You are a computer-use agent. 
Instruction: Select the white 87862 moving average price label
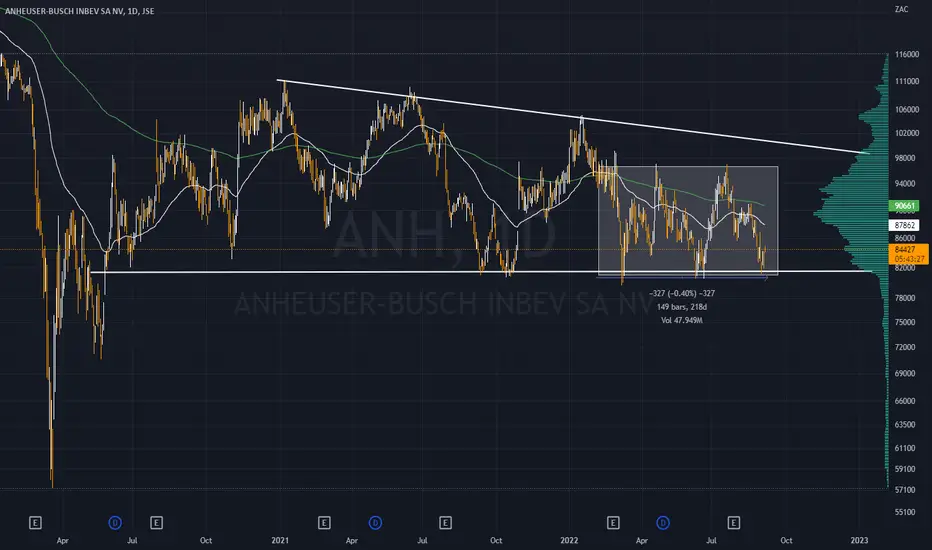[904, 225]
